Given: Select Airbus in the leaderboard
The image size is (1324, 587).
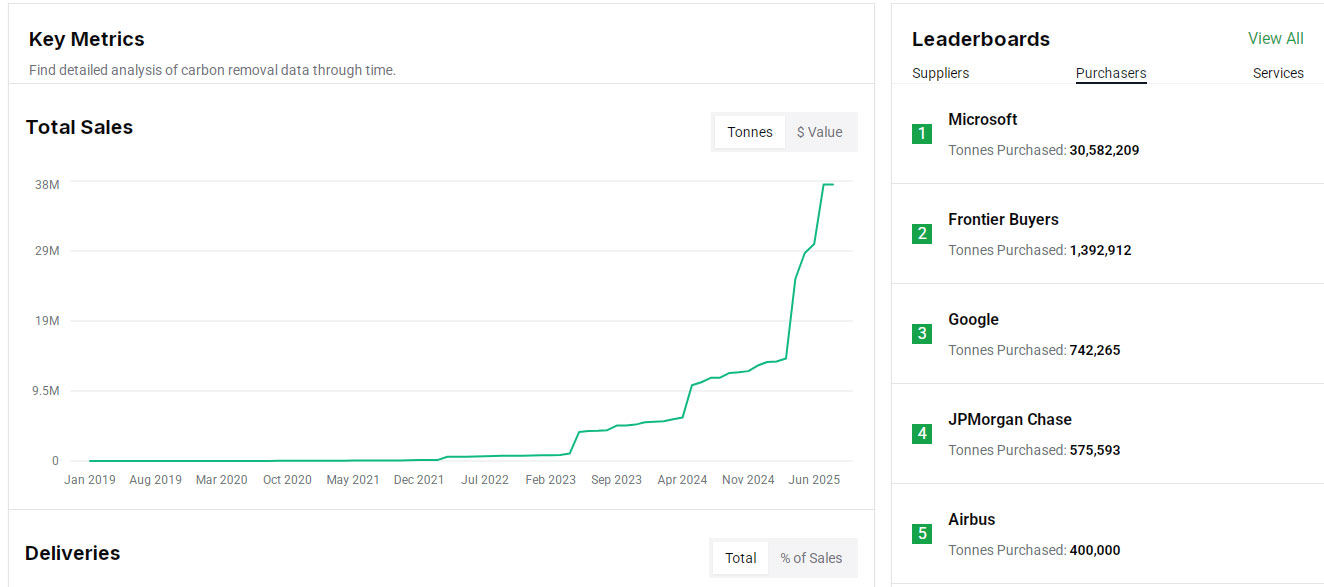Looking at the screenshot, I should pos(971,519).
